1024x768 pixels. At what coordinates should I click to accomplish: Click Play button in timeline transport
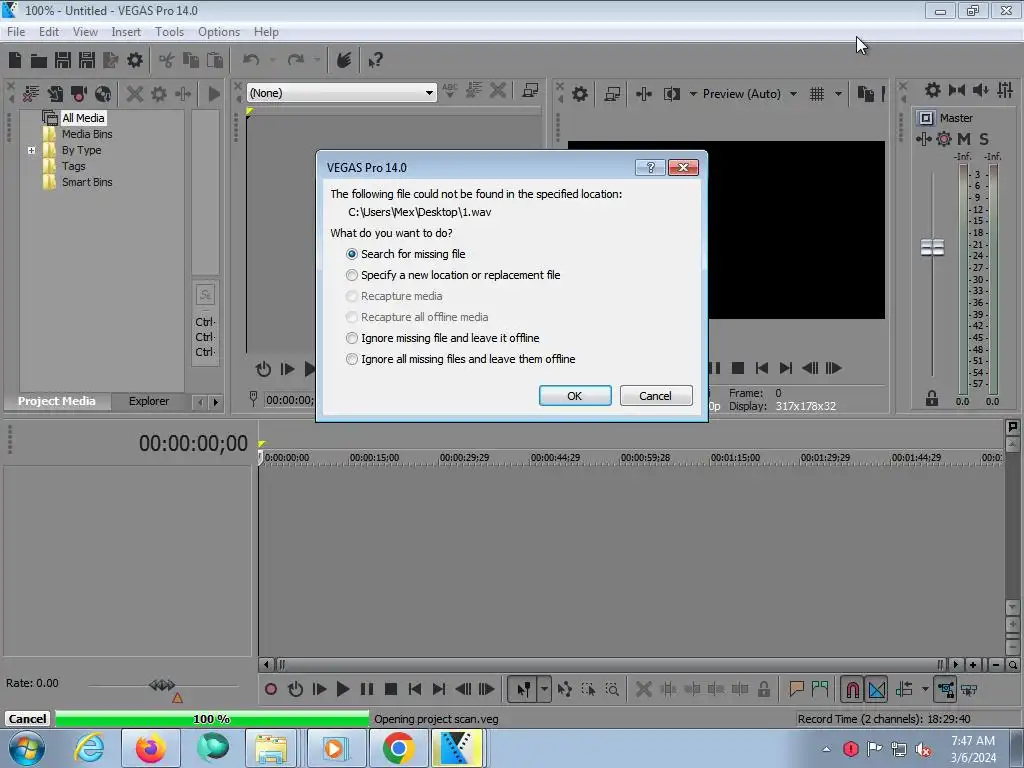coord(342,689)
